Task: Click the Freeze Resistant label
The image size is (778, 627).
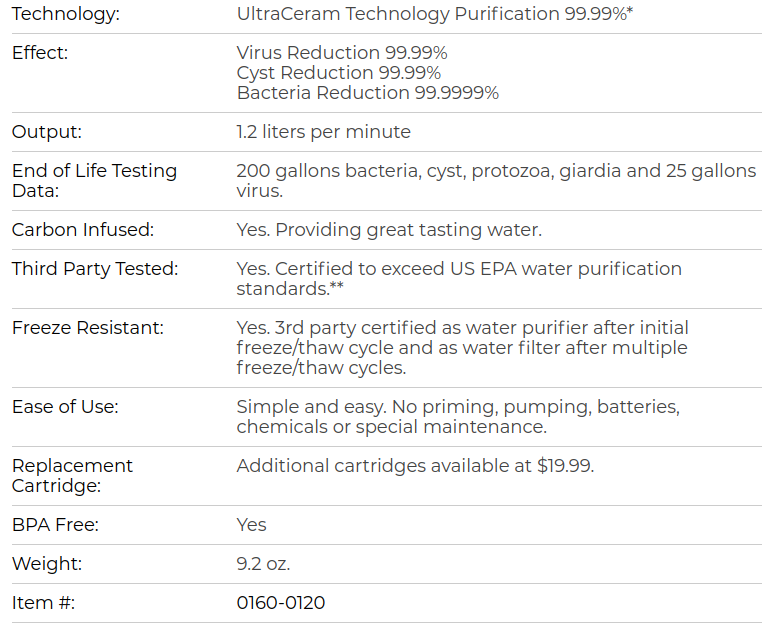Action: [88, 328]
